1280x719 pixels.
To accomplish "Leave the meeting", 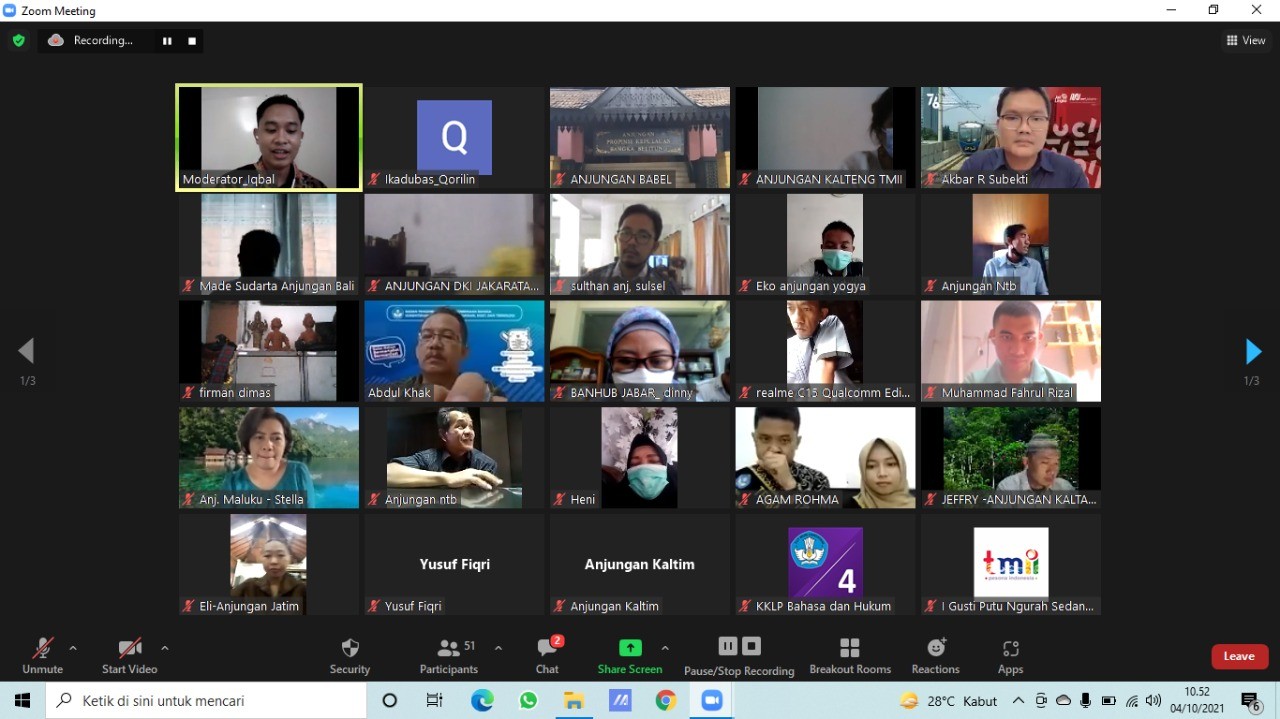I will point(1239,656).
